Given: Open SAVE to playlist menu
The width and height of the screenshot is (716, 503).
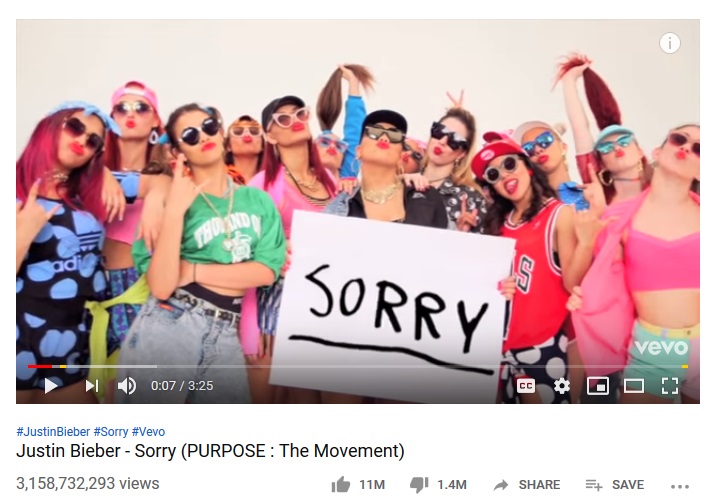Looking at the screenshot, I should 615,485.
